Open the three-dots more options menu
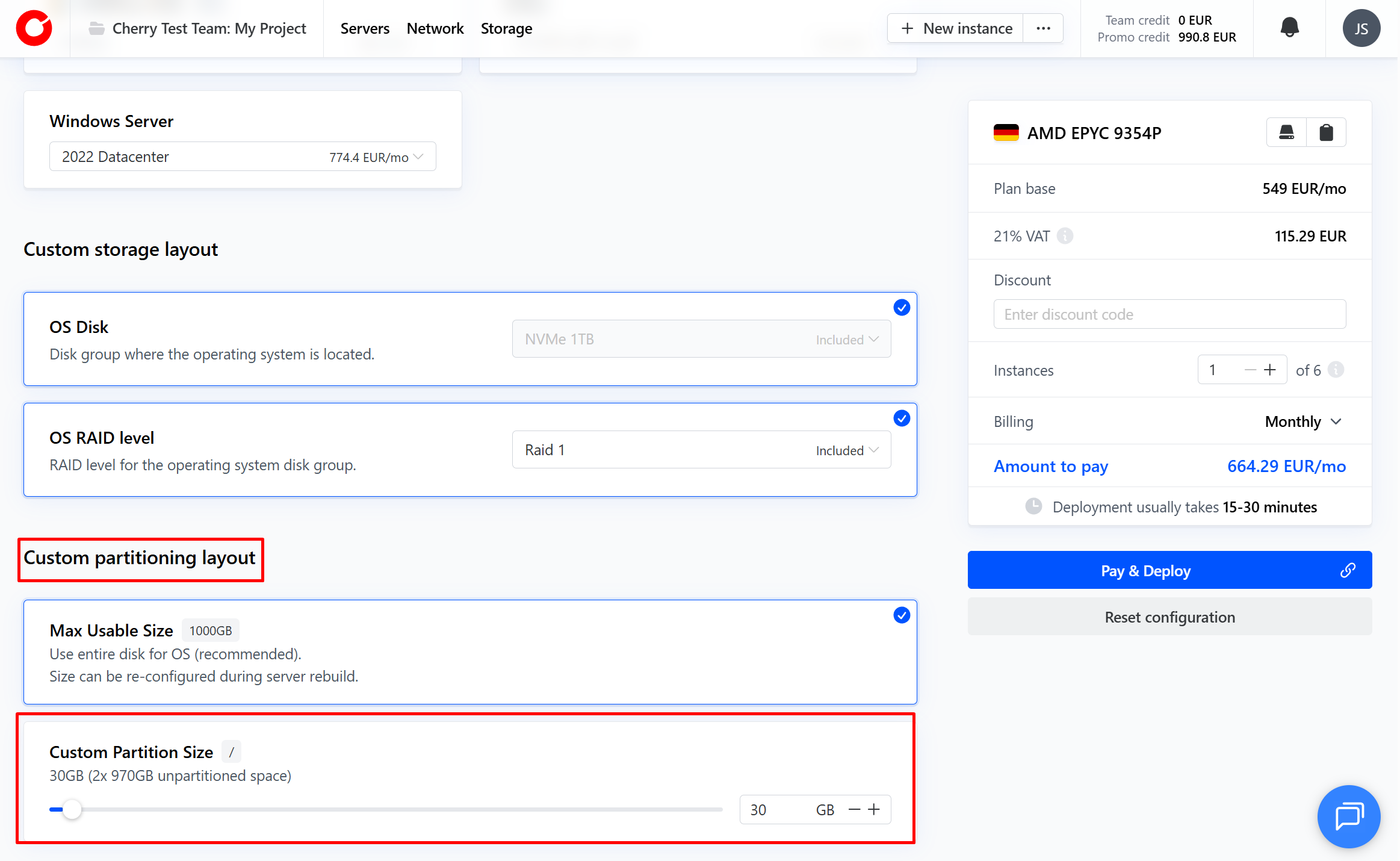The image size is (1400, 861). (x=1043, y=28)
